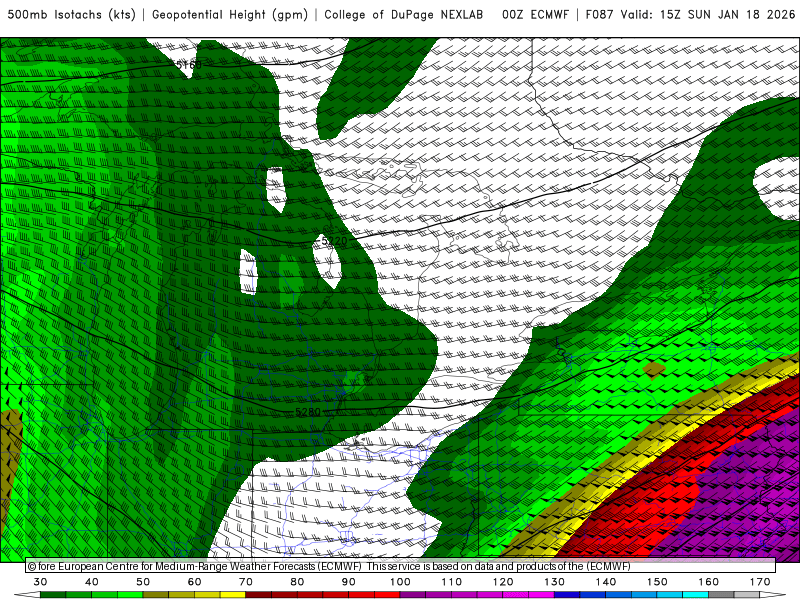Click the '00Z ECMWF' model run label
The image size is (800, 600).
point(535,15)
